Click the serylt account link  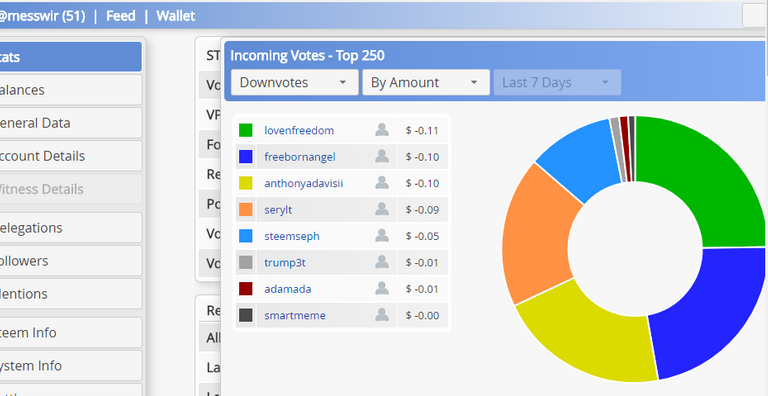tap(278, 210)
